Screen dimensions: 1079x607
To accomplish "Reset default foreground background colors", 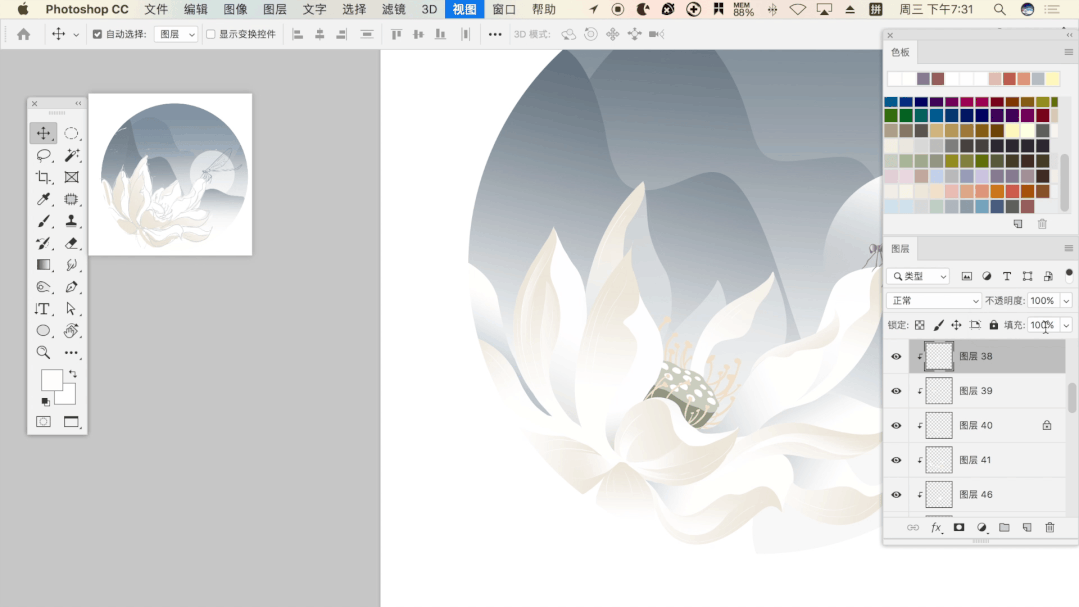I will click(x=45, y=401).
